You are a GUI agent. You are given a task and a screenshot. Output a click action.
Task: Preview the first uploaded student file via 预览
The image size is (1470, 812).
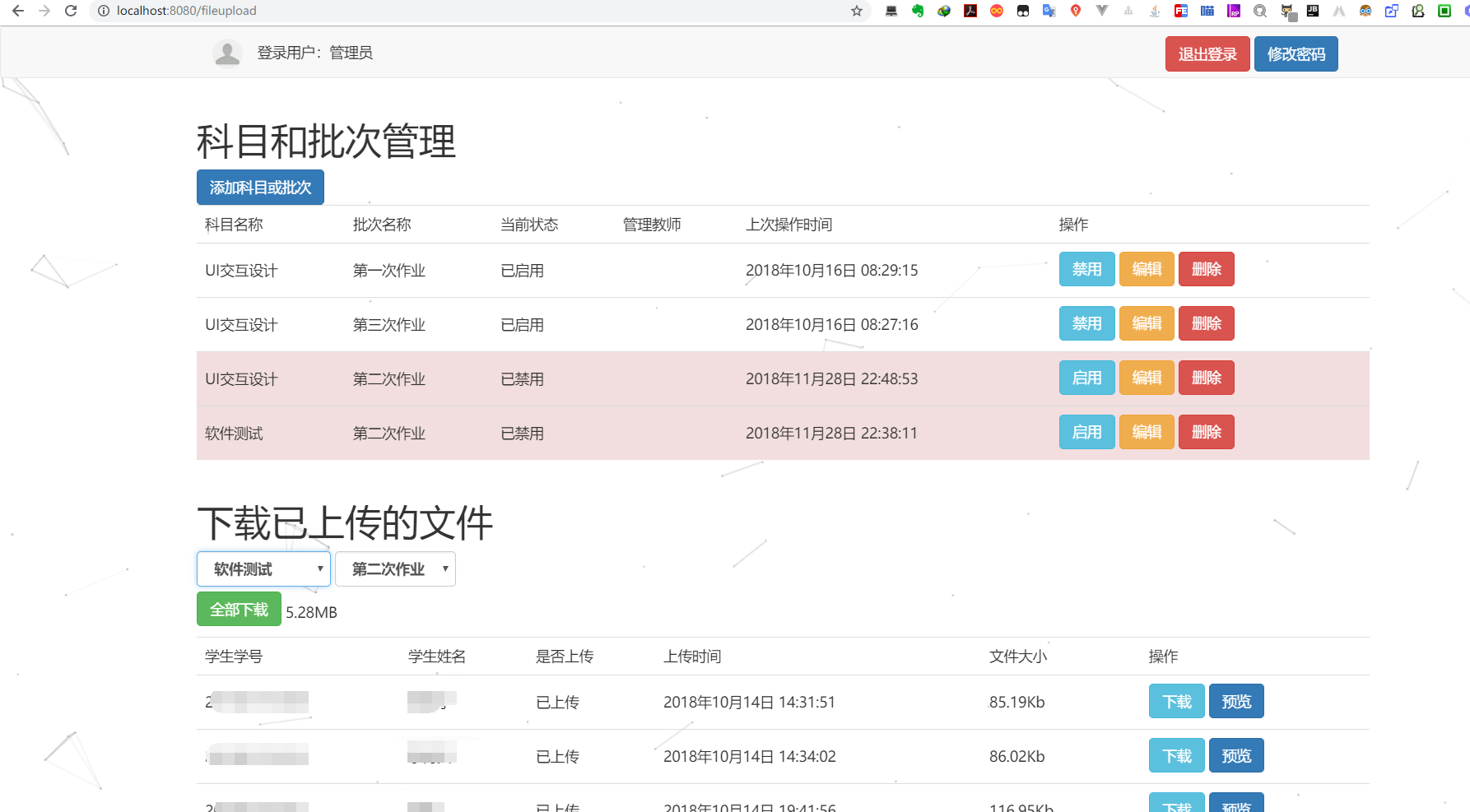coord(1235,701)
